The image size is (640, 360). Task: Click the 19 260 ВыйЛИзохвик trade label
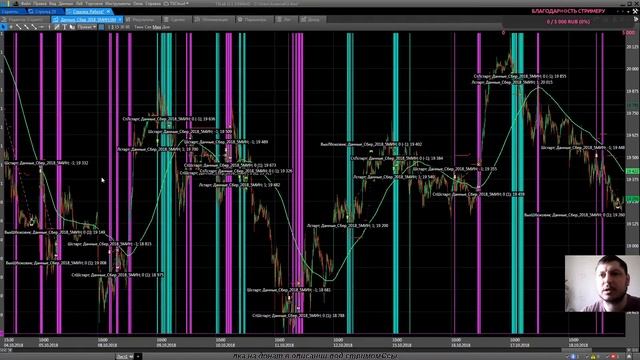(575, 215)
